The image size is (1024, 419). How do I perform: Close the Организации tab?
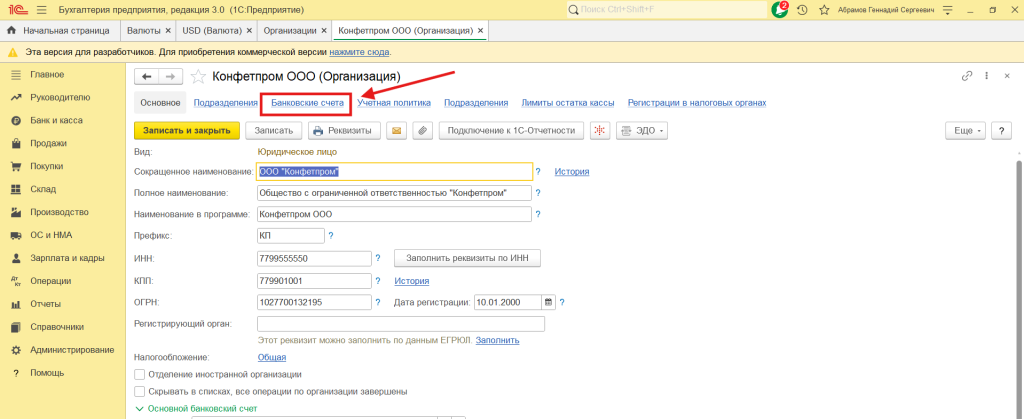click(324, 31)
